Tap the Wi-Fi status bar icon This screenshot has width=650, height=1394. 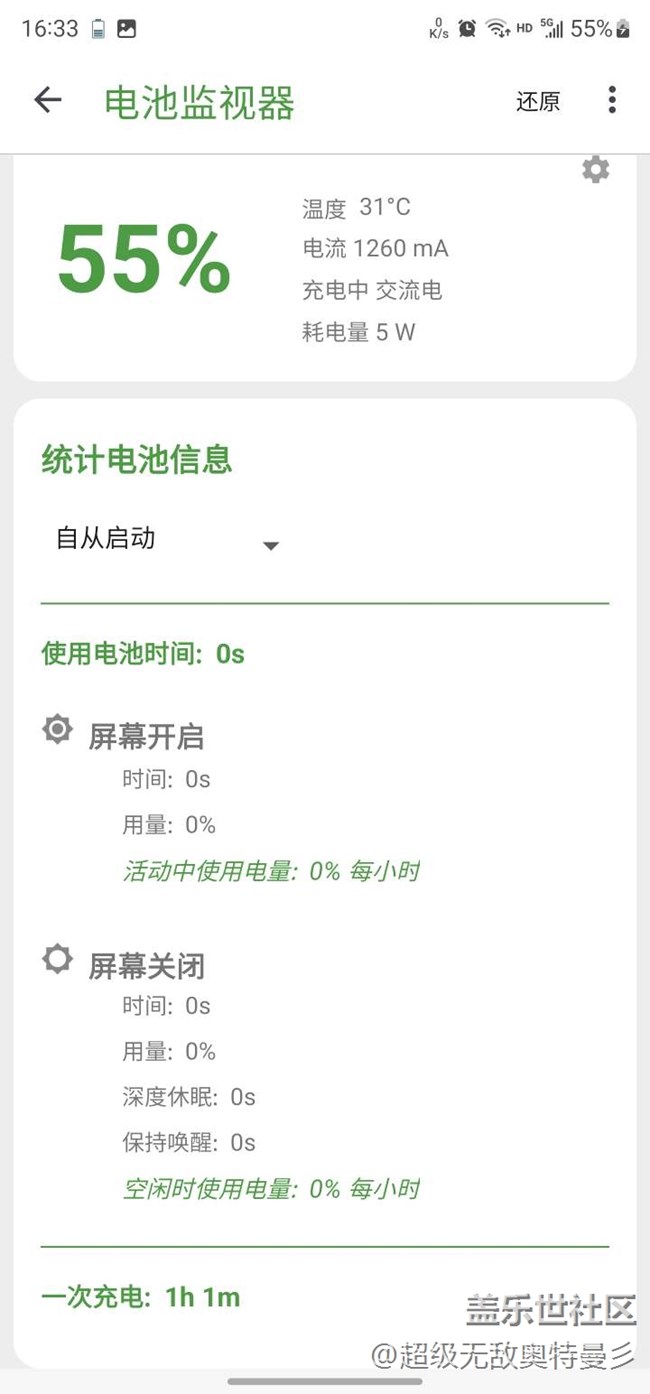497,29
